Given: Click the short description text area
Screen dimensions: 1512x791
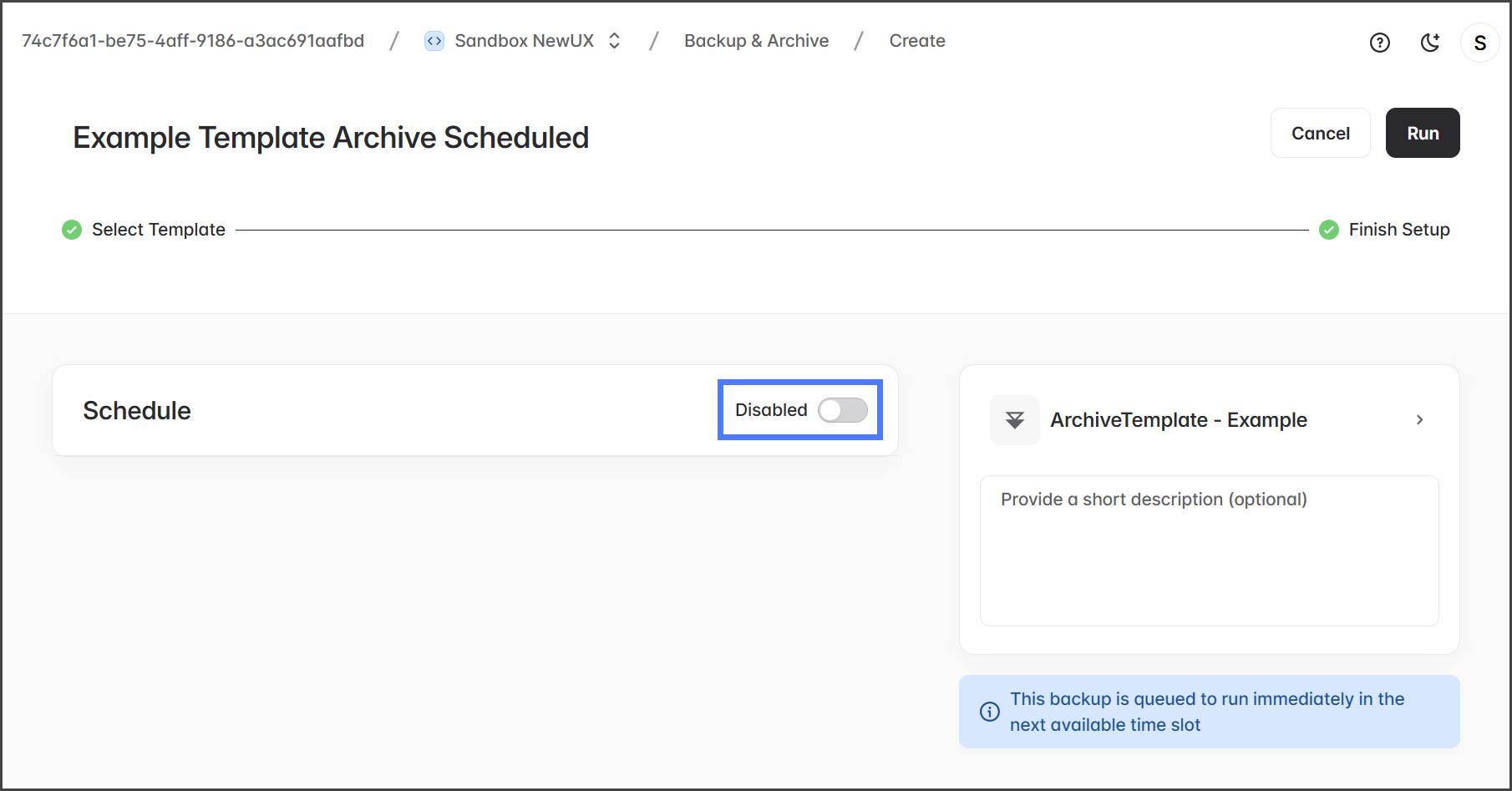Looking at the screenshot, I should (x=1209, y=551).
